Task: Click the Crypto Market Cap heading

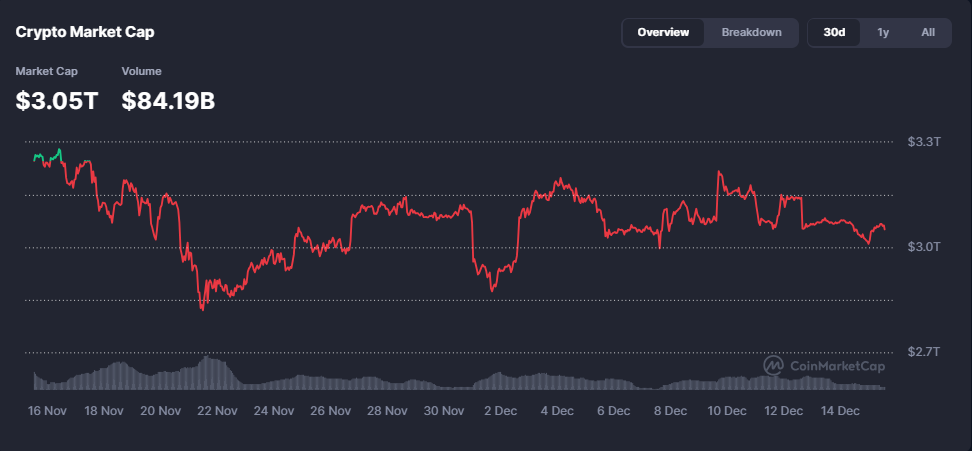Action: [x=85, y=32]
